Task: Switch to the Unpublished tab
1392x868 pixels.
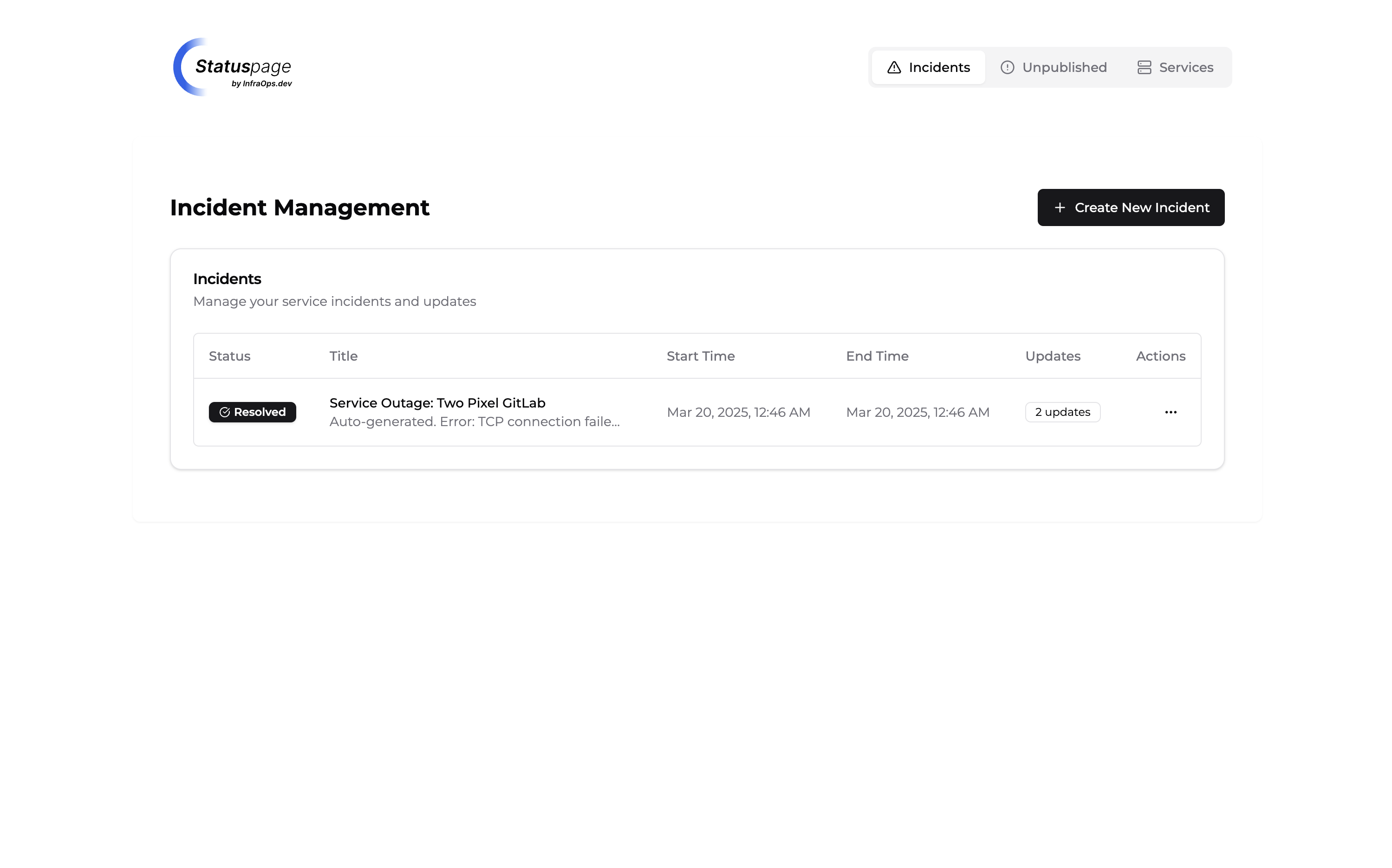Action: tap(1053, 67)
